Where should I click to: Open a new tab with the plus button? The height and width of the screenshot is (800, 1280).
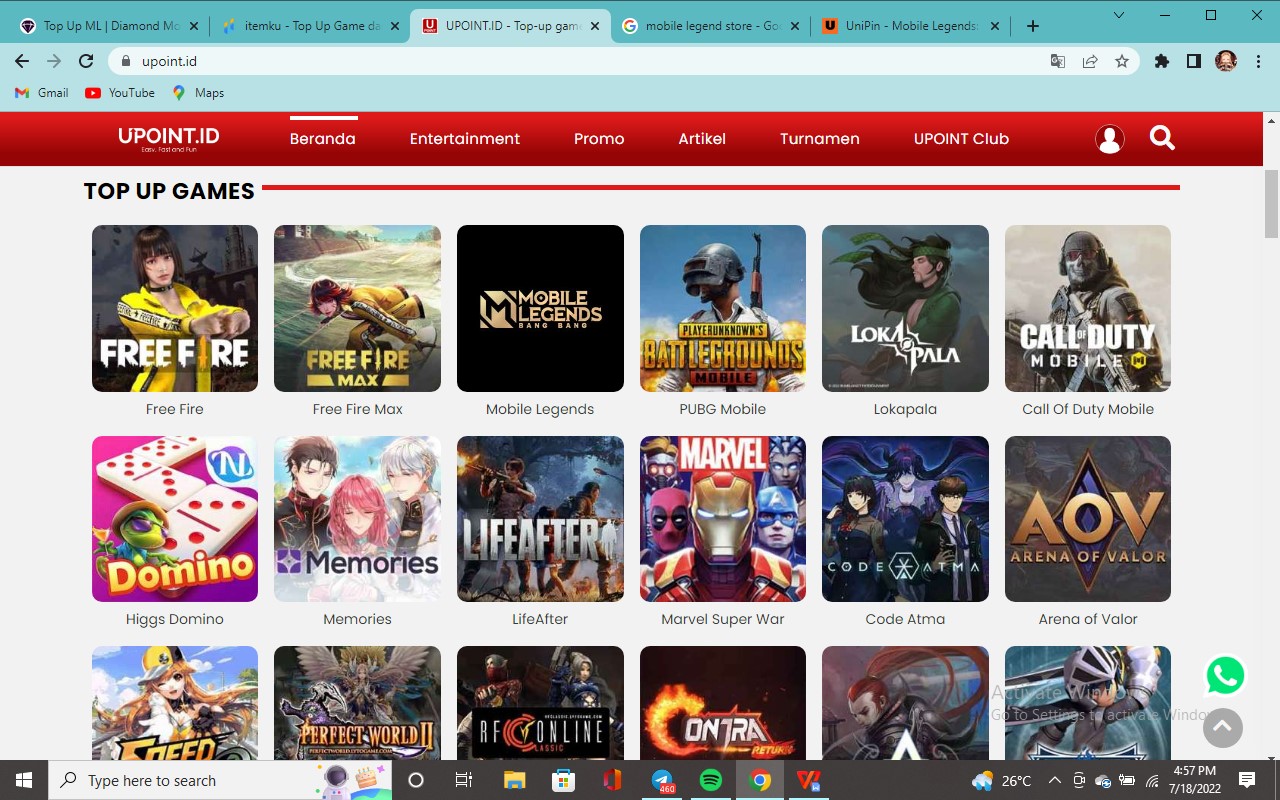1033,26
